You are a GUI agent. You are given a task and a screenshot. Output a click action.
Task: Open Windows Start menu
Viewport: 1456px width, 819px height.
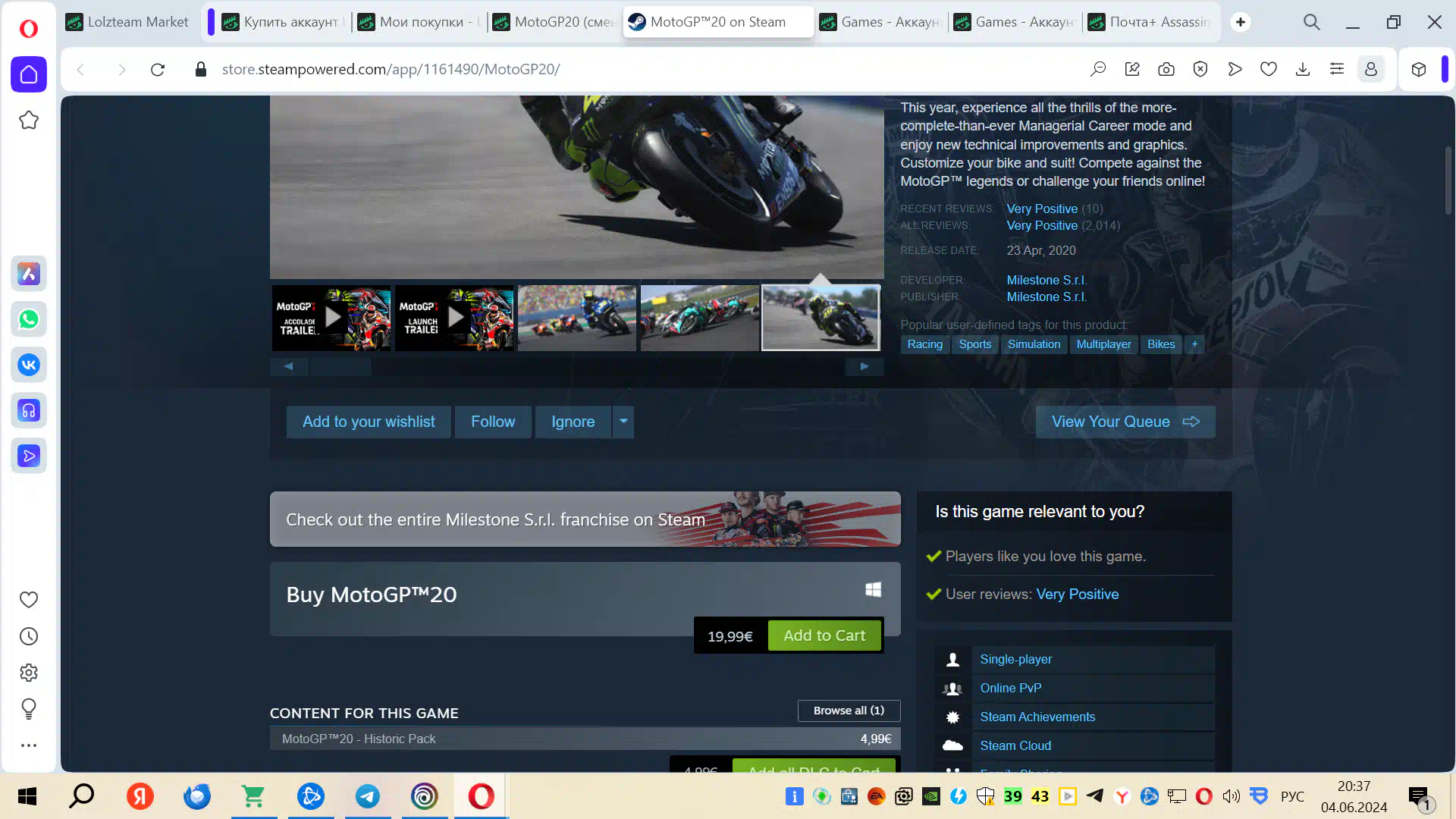27,796
